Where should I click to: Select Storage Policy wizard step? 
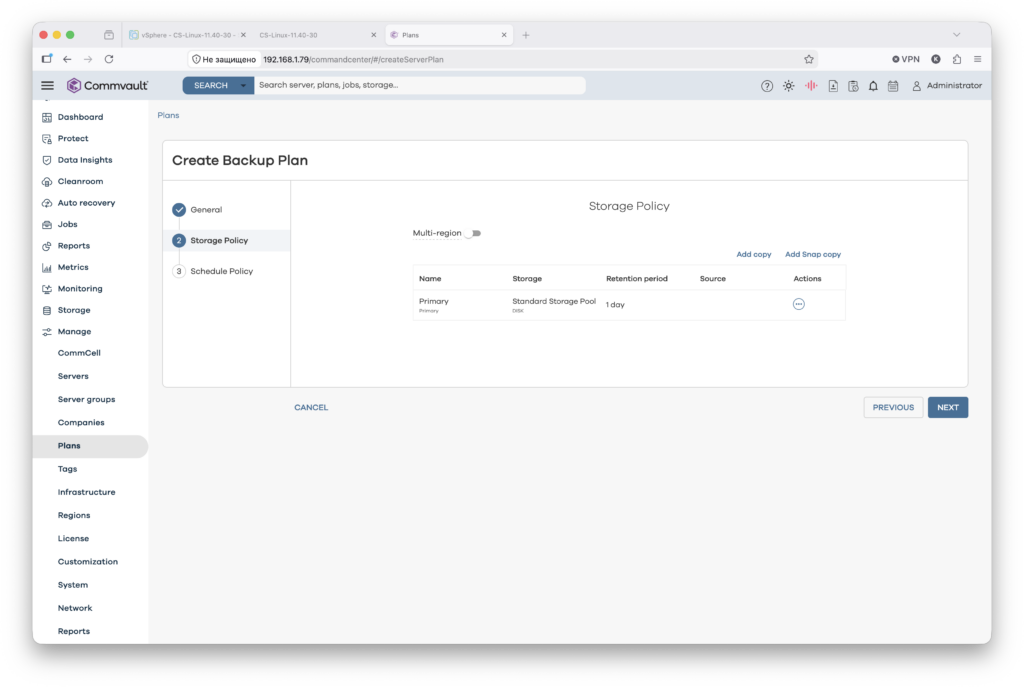pos(226,241)
